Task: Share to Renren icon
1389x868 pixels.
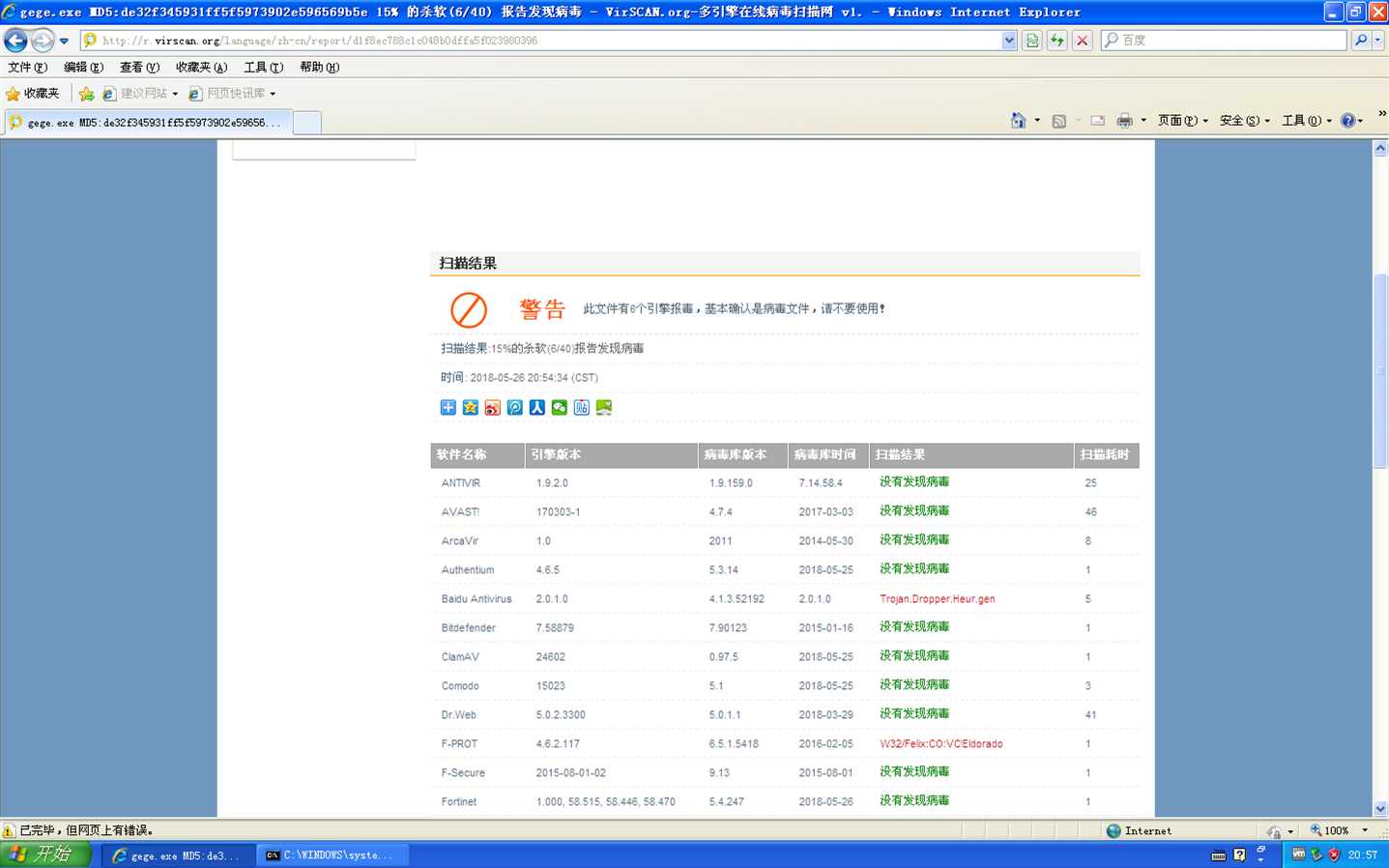Action: point(536,408)
